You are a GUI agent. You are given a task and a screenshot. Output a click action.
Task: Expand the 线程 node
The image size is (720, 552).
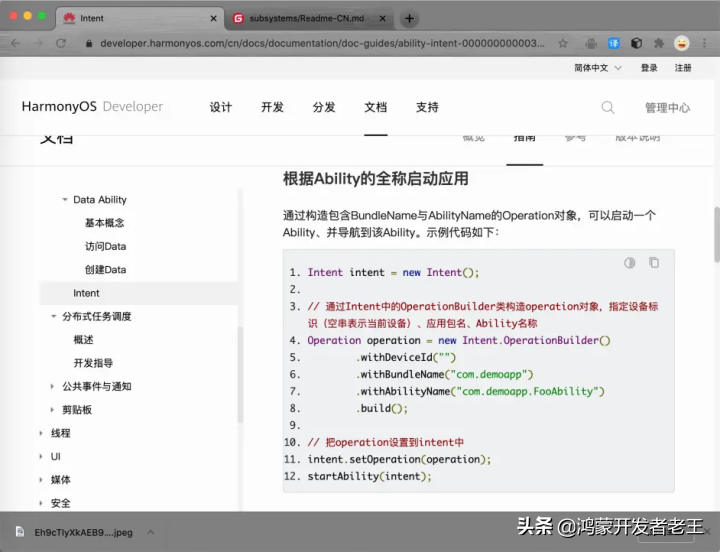tap(41, 433)
